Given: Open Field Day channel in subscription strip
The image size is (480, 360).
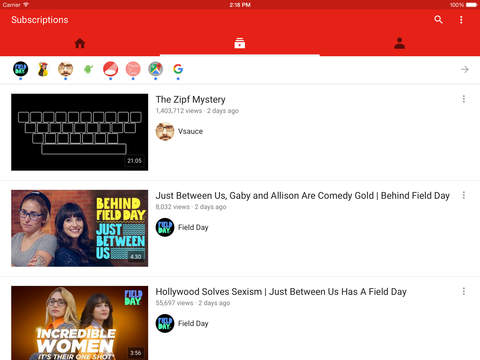Looking at the screenshot, I should [20, 69].
